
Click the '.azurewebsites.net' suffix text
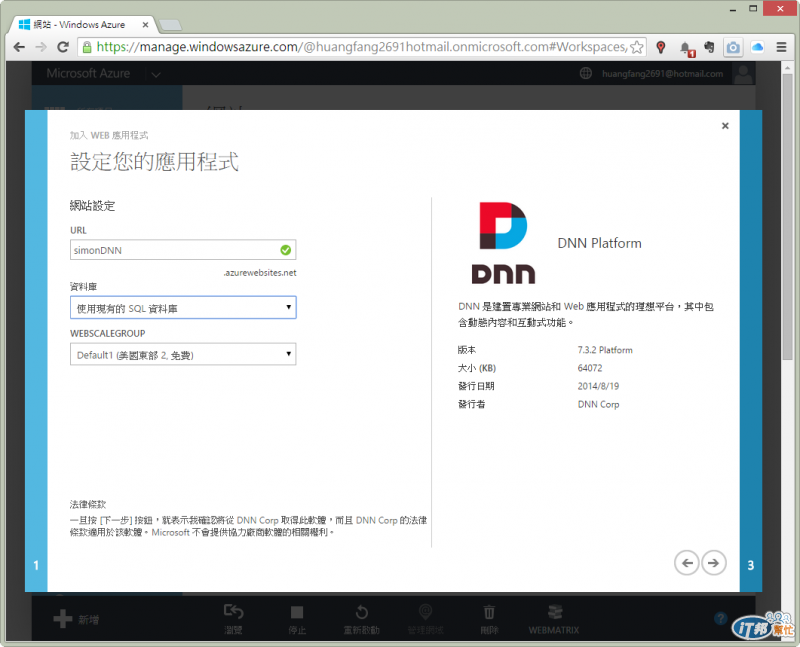(x=260, y=272)
